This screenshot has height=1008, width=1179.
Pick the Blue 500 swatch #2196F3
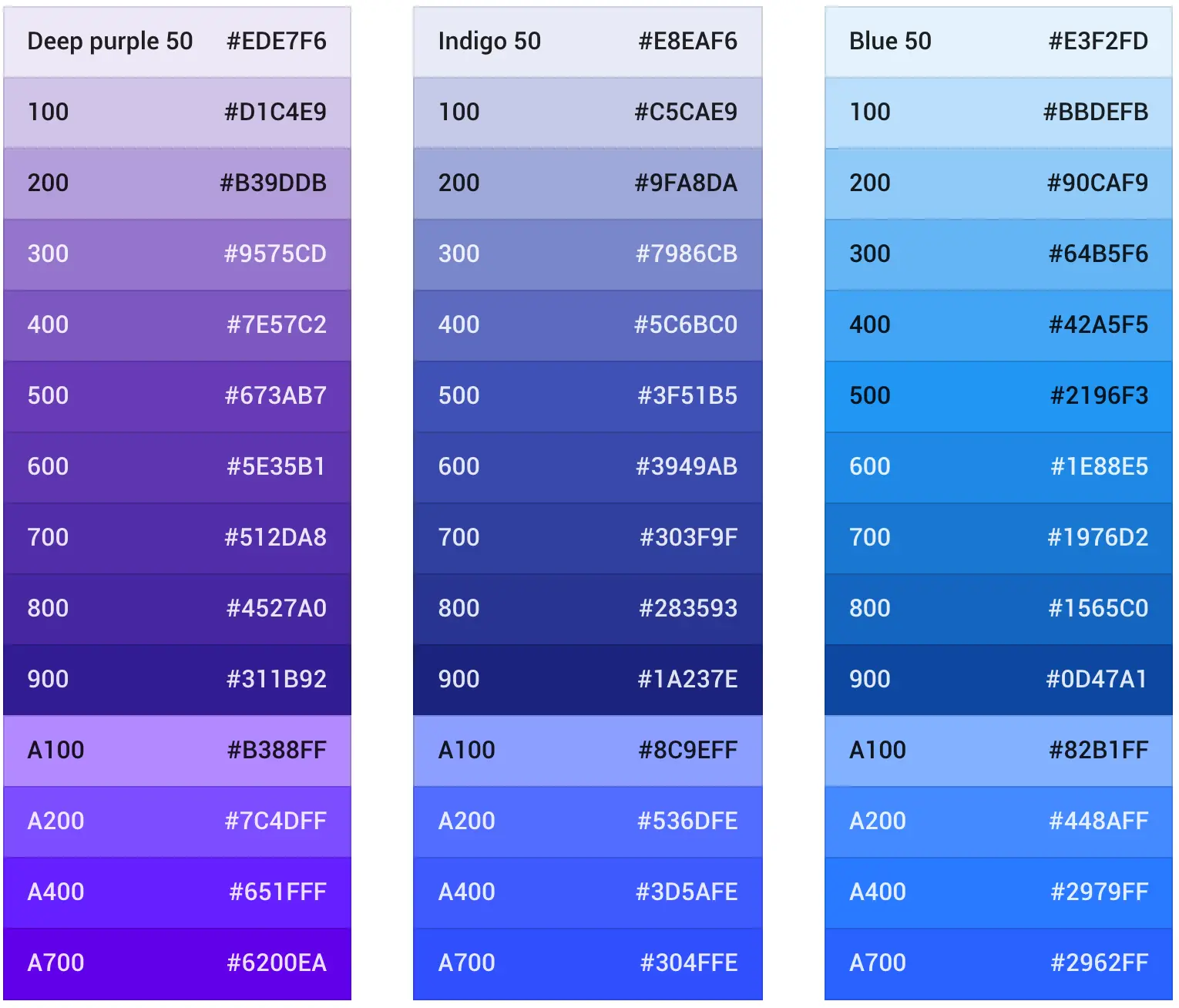pyautogui.click(x=999, y=396)
